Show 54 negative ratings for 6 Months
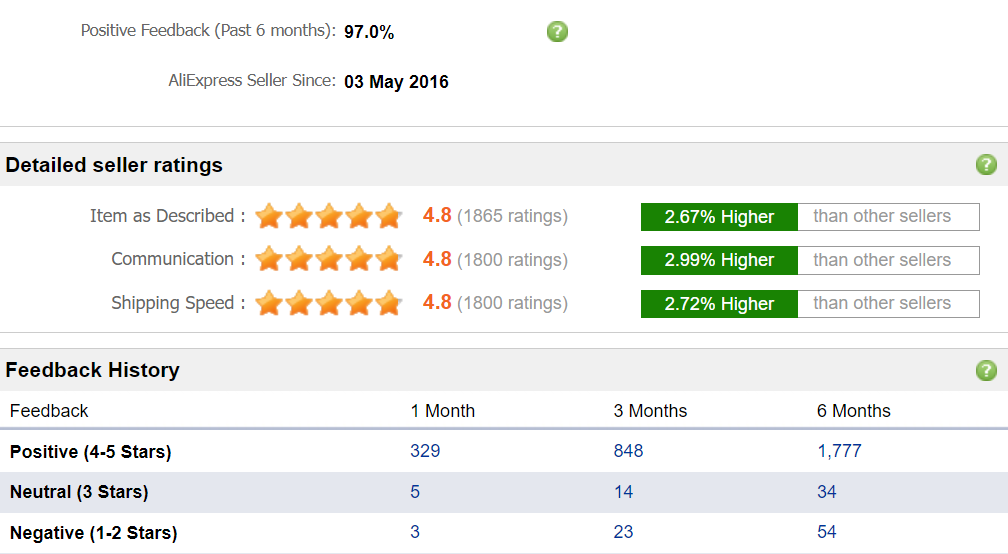1008x554 pixels. click(x=827, y=532)
